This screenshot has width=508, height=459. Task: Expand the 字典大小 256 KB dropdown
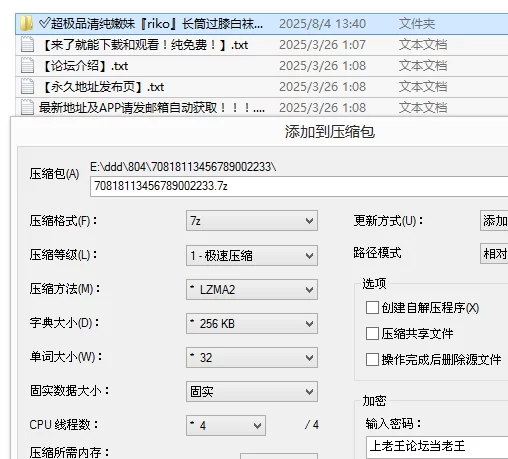pyautogui.click(x=252, y=323)
